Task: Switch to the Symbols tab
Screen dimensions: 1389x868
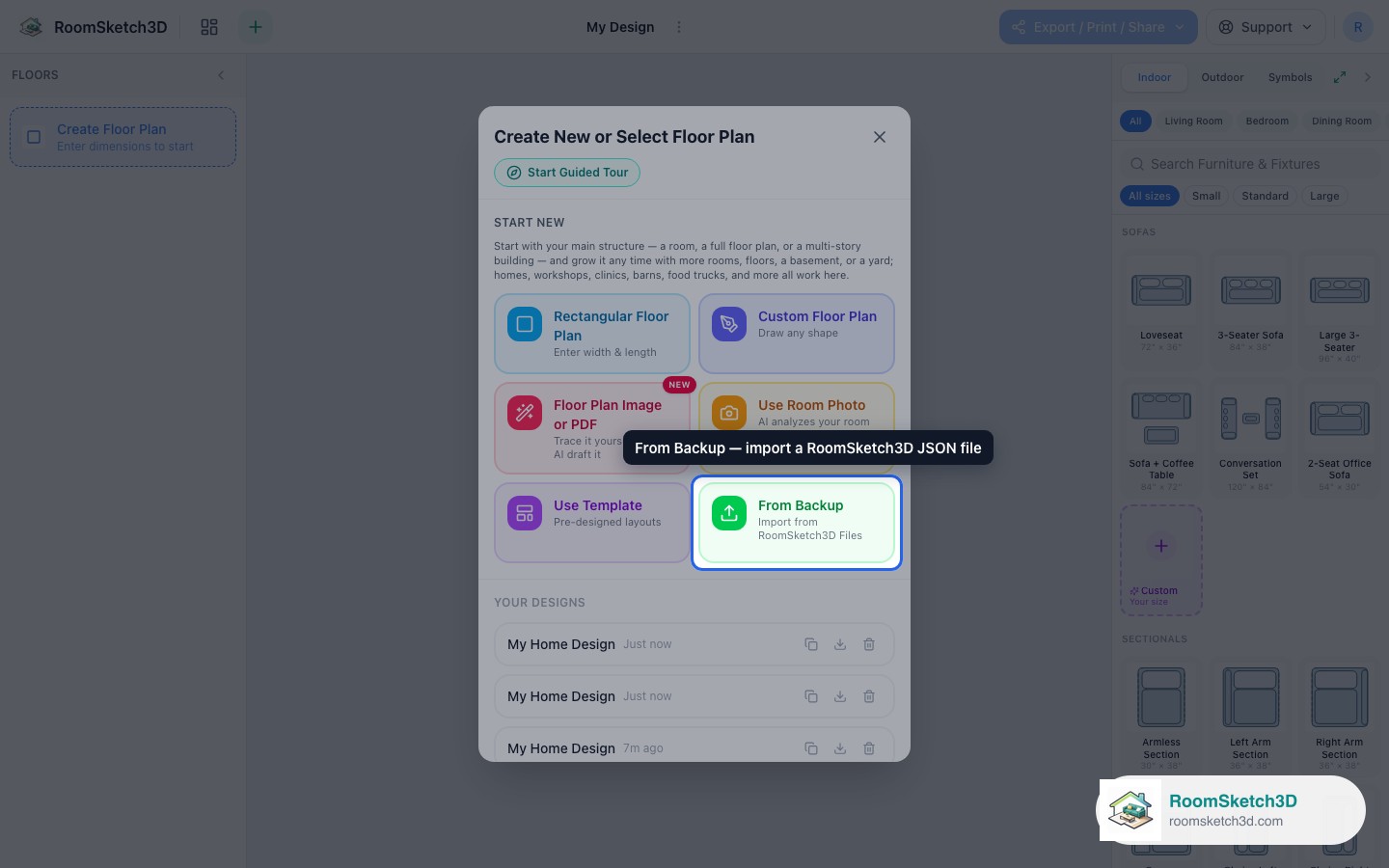Action: pos(1290,77)
